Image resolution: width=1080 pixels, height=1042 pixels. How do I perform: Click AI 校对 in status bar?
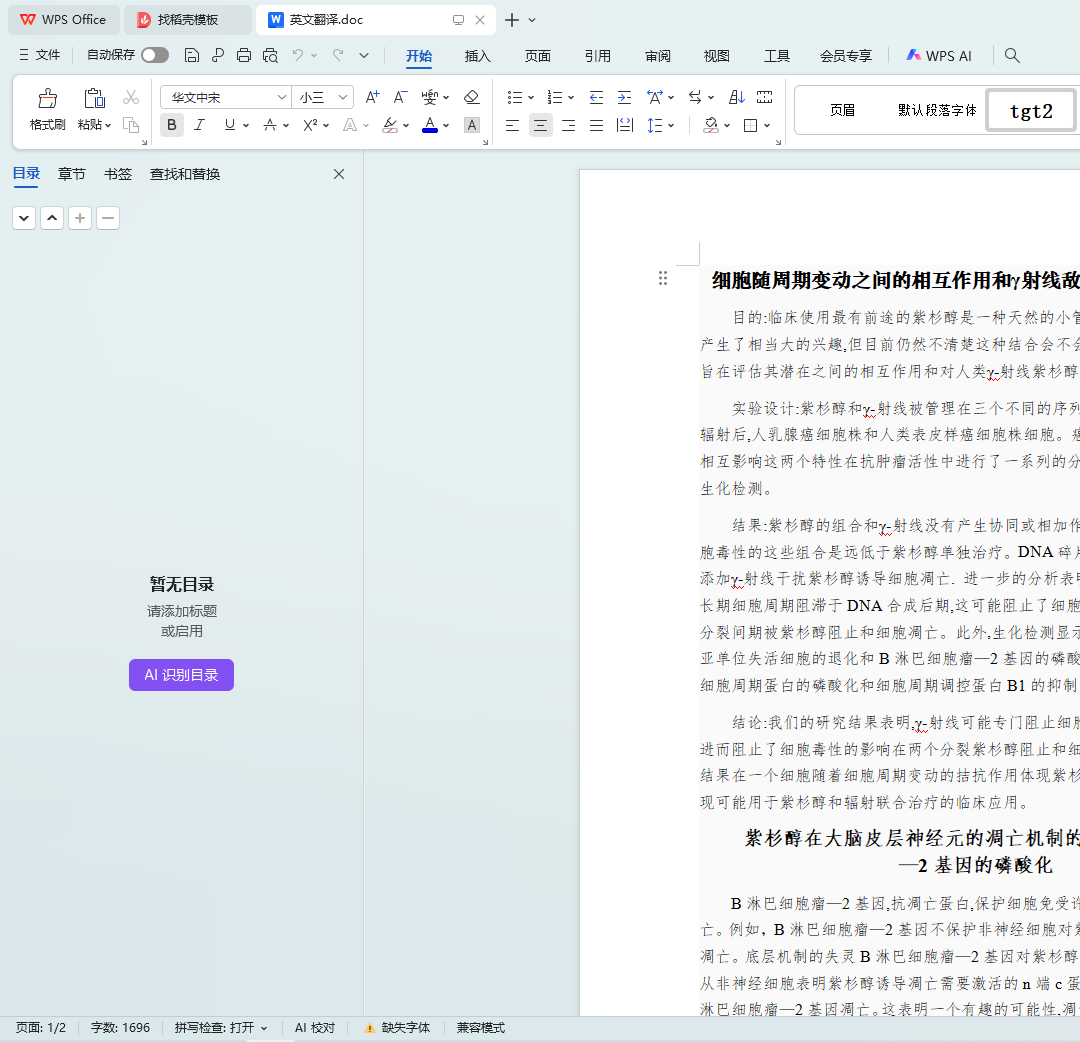(315, 1028)
